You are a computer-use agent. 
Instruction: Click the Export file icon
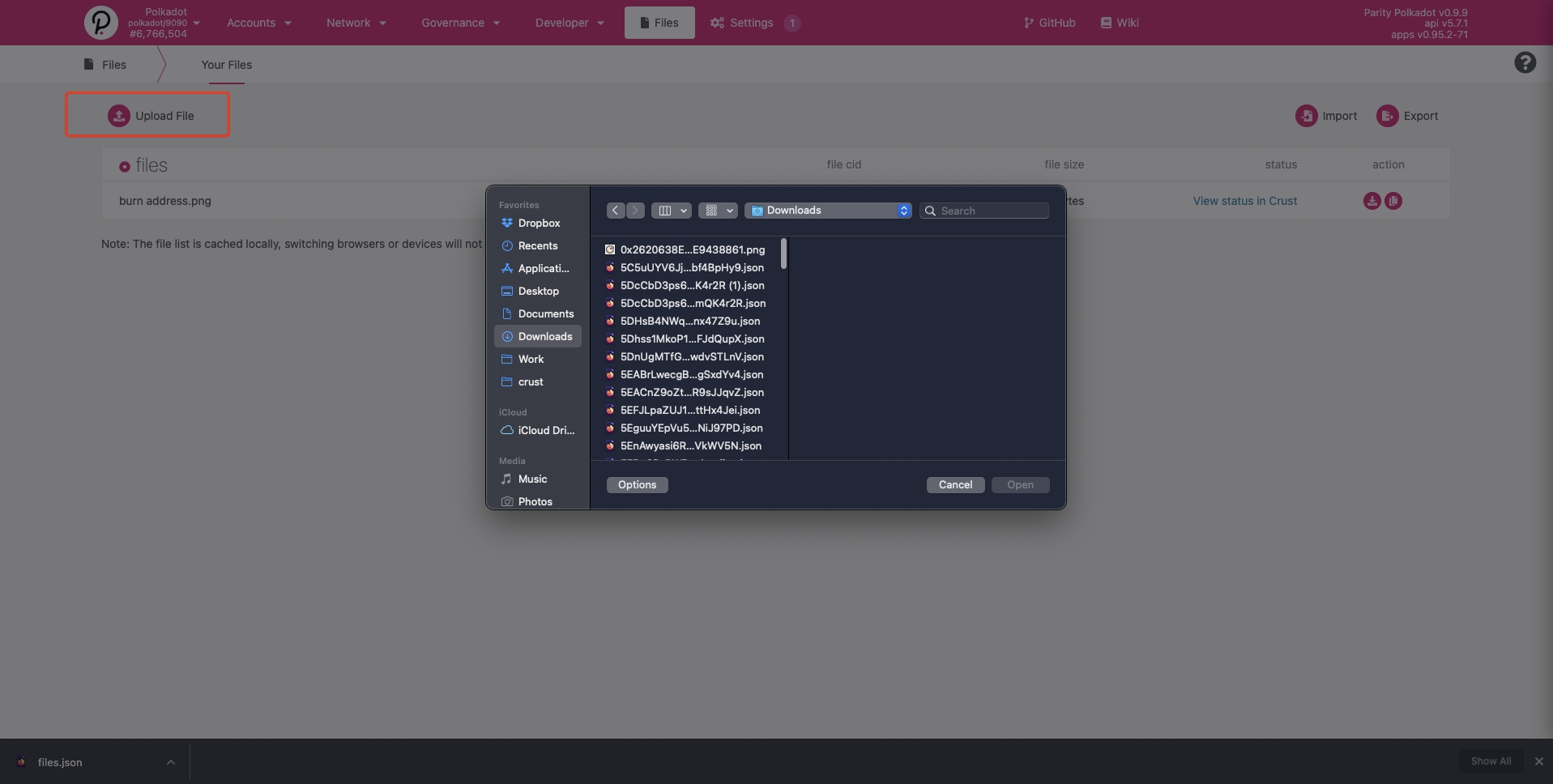1387,116
